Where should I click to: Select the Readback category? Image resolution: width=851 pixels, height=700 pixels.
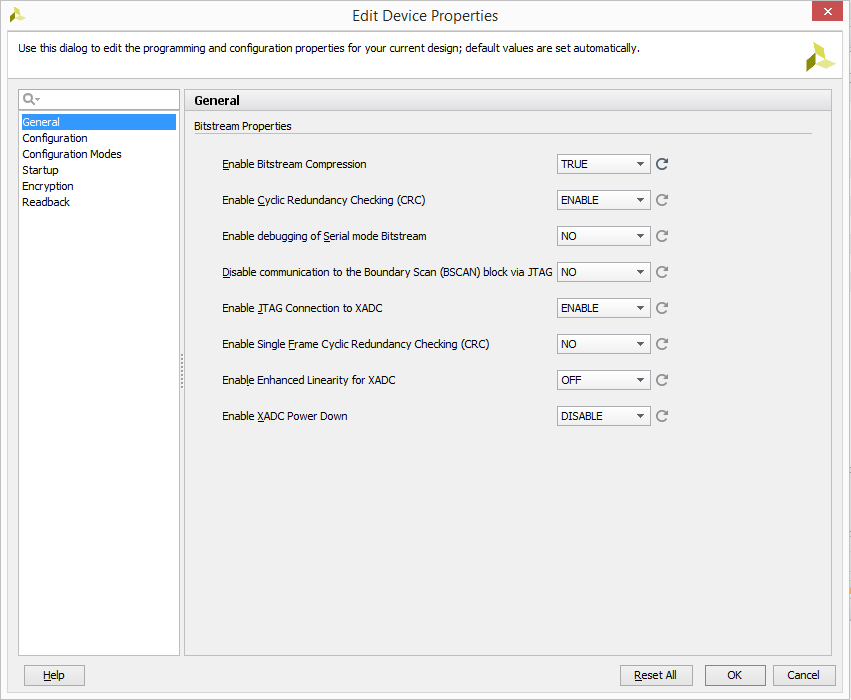tap(98, 202)
